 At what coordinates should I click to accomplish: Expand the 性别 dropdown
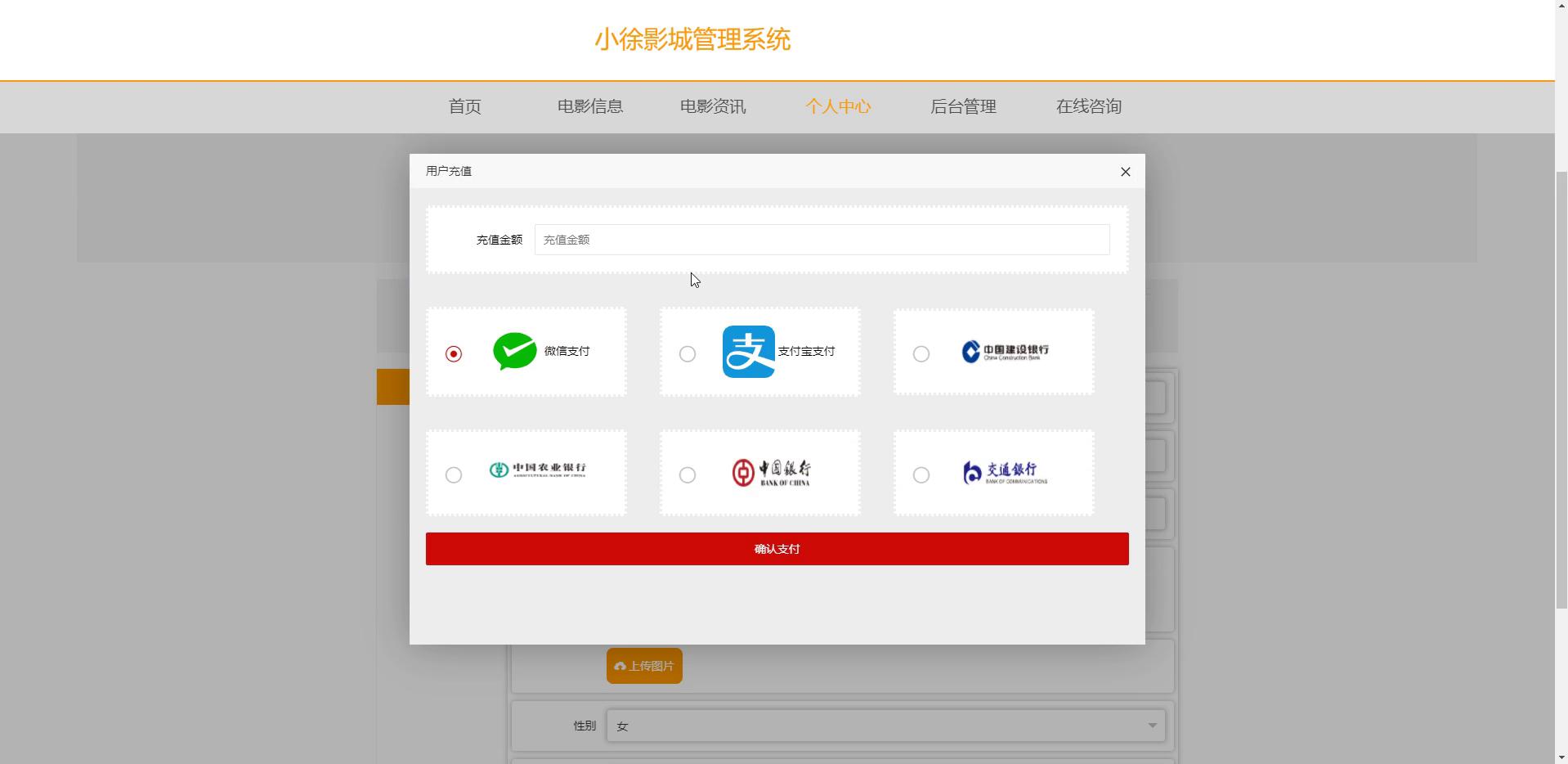coord(885,726)
